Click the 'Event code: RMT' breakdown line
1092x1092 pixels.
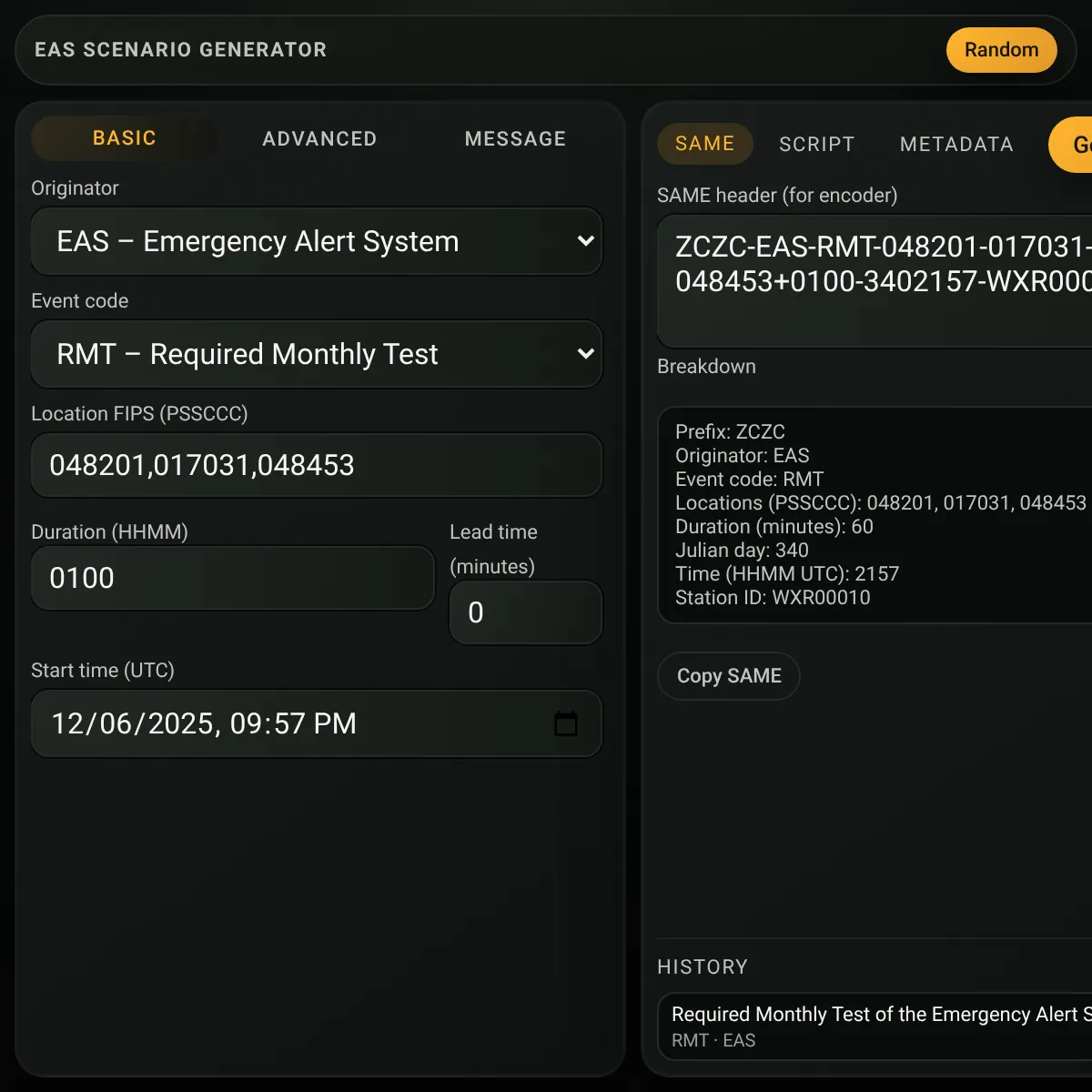click(749, 480)
